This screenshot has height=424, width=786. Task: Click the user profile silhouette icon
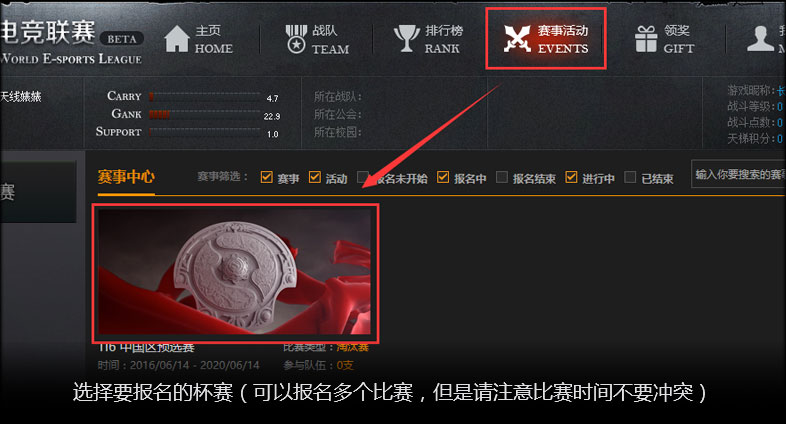click(760, 39)
